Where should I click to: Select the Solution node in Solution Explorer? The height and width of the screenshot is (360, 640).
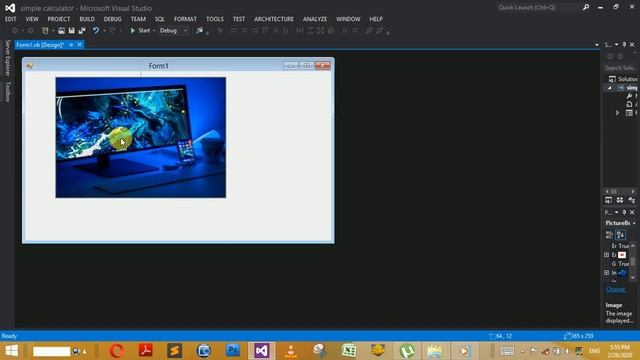tap(623, 79)
